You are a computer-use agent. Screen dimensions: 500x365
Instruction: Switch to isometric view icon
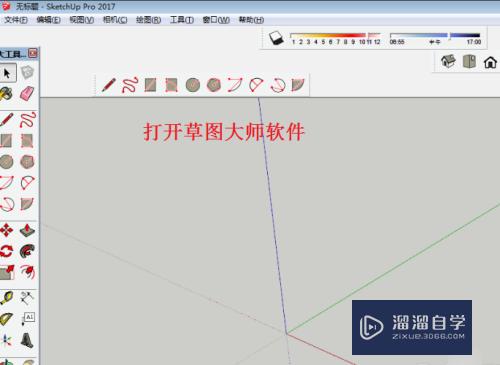coord(448,61)
